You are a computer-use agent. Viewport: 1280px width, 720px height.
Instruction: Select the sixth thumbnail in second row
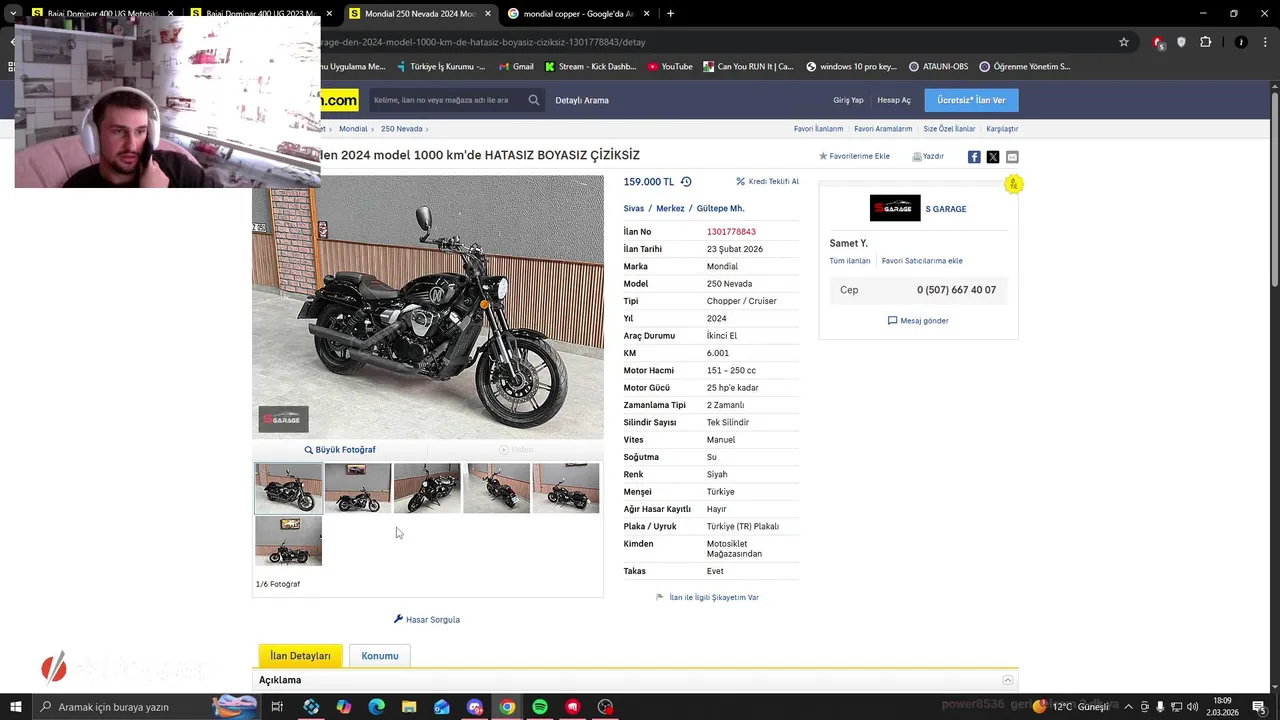[x=289, y=541]
